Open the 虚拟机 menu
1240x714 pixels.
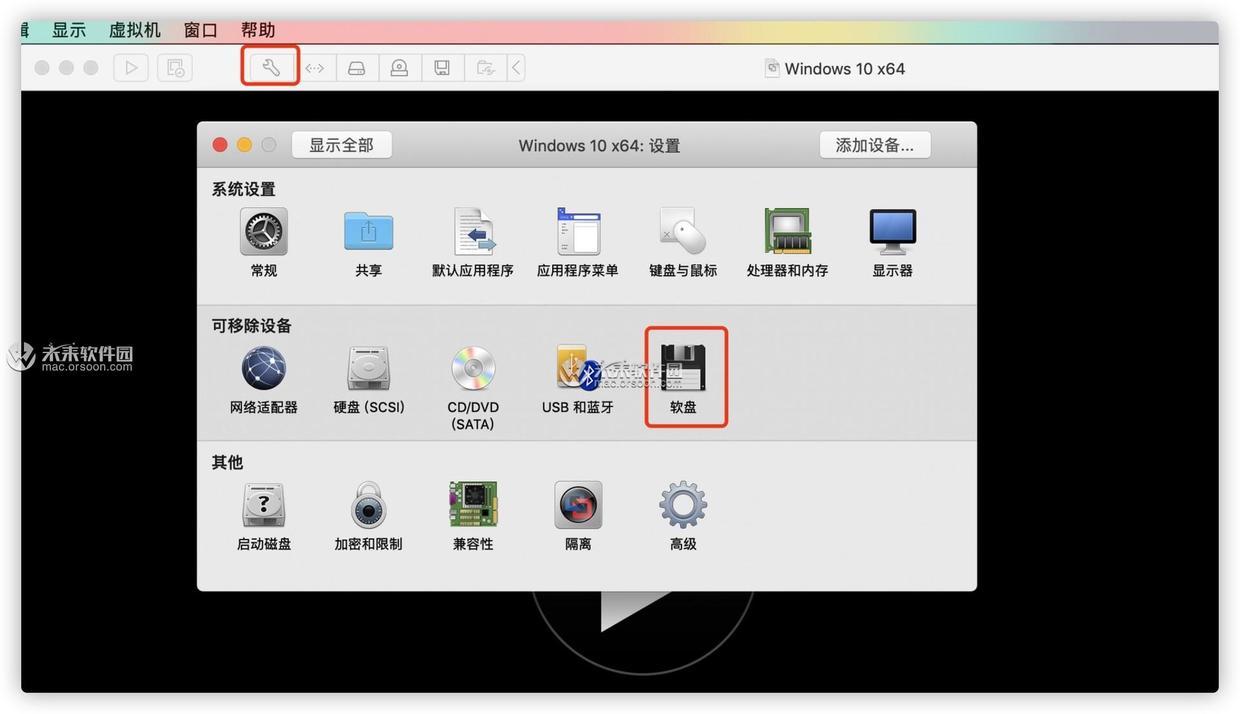[135, 30]
